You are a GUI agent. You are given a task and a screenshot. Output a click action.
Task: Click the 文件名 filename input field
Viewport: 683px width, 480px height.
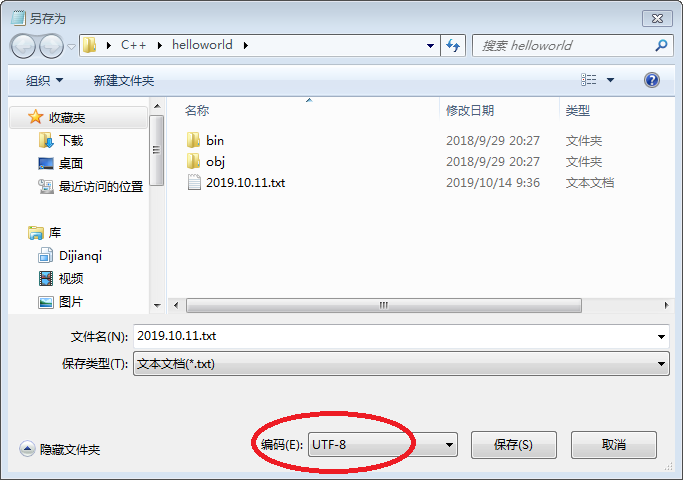click(401, 336)
